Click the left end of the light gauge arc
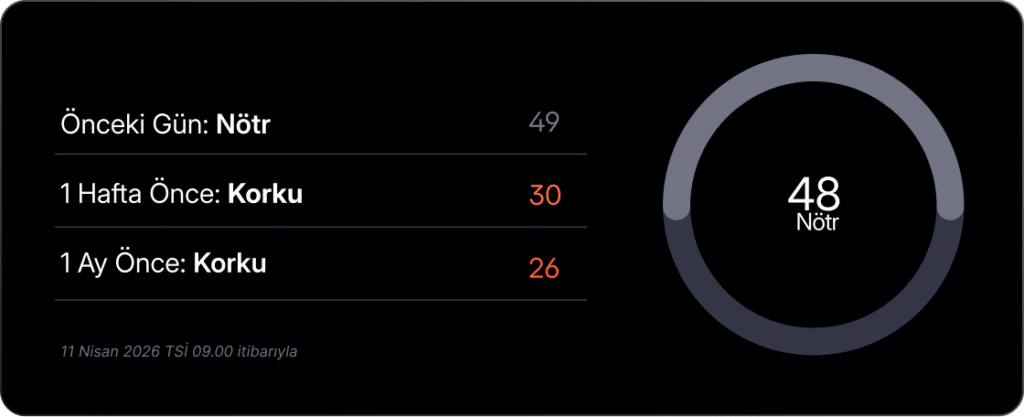The image size is (1024, 417). pos(678,208)
